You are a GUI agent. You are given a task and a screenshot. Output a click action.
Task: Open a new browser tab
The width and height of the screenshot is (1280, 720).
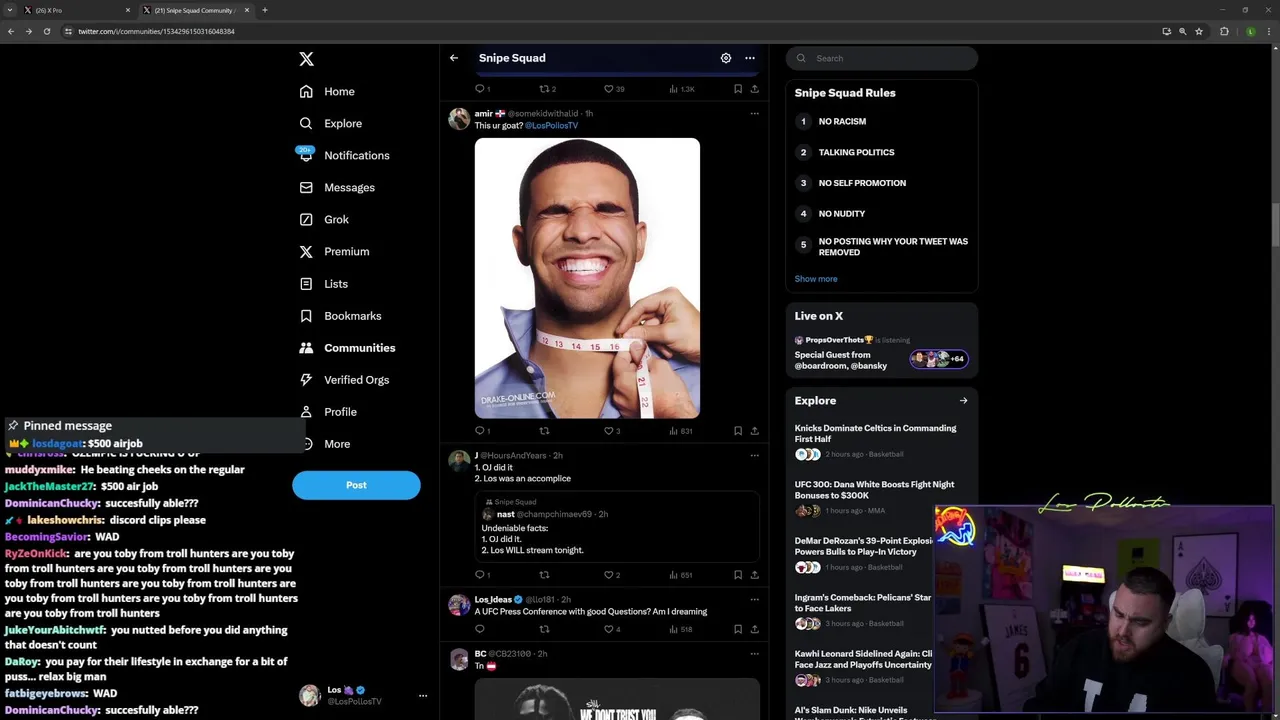point(265,10)
